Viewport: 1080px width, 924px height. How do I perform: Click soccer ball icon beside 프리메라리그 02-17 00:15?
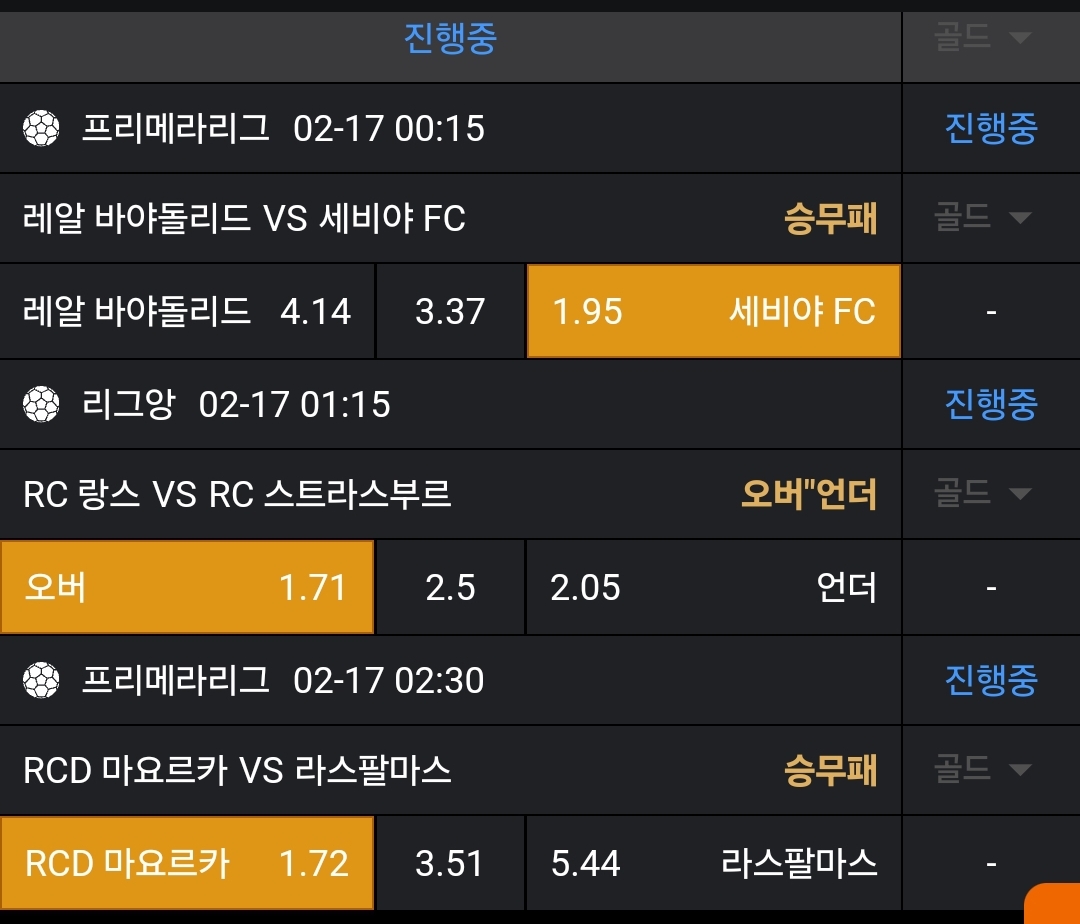pos(42,128)
